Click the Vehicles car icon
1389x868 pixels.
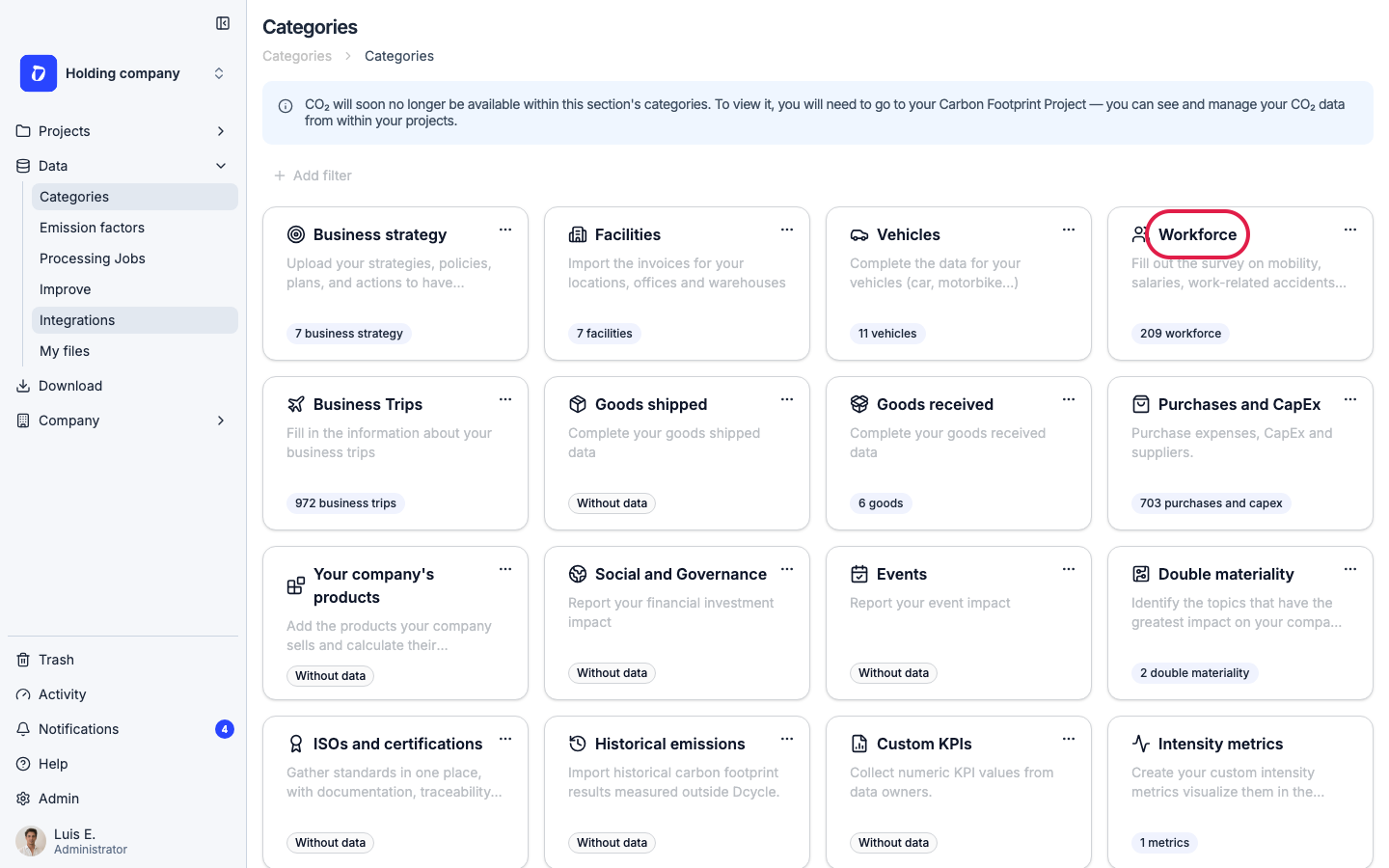tap(859, 234)
